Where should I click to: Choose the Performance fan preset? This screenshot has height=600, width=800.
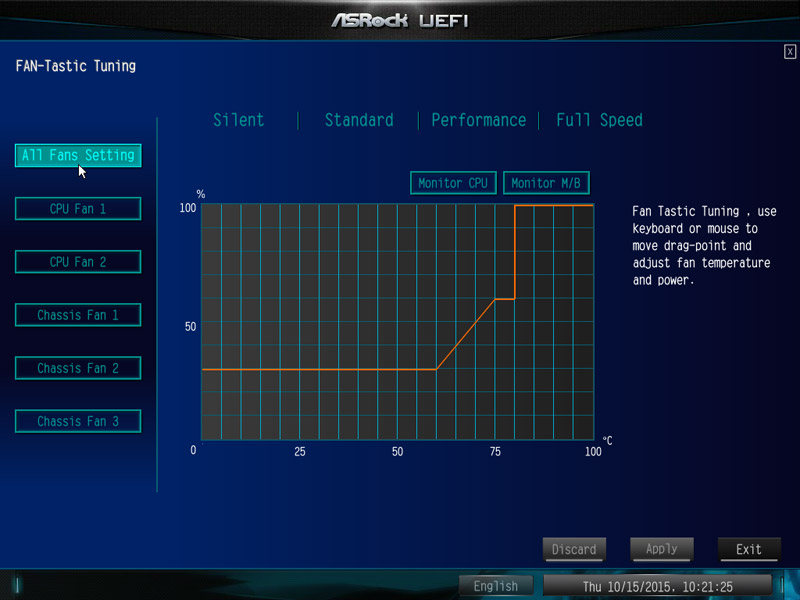(x=479, y=120)
